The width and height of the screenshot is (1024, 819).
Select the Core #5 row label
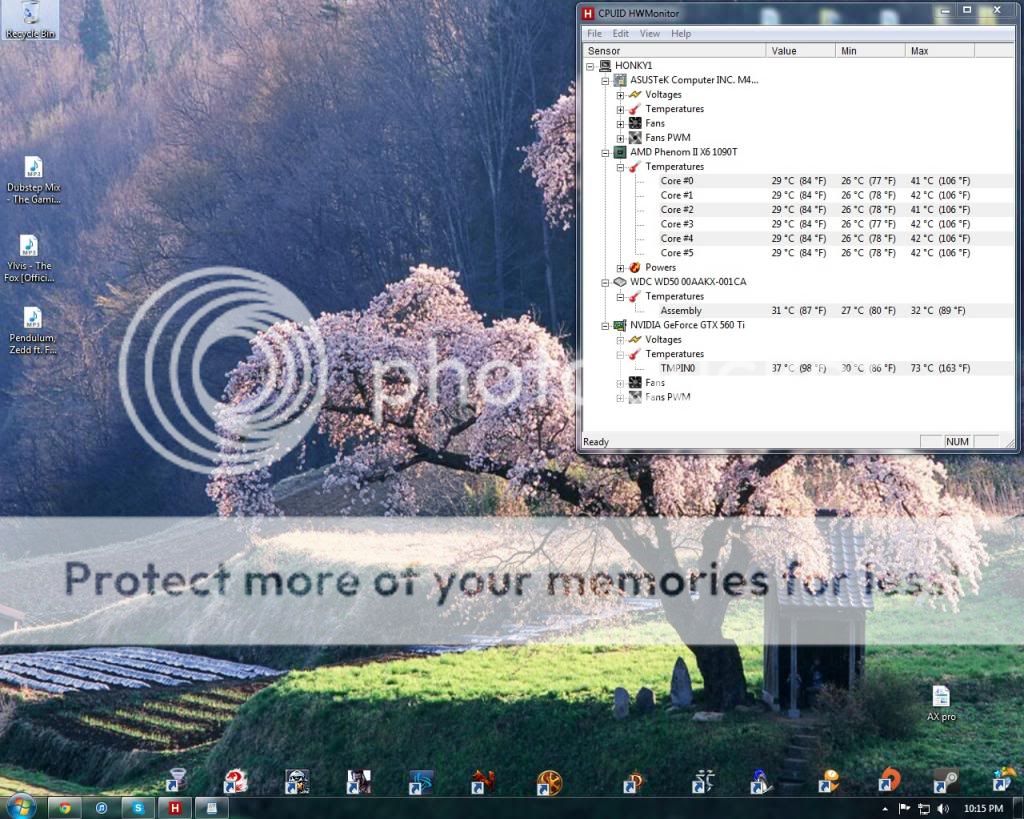[677, 253]
